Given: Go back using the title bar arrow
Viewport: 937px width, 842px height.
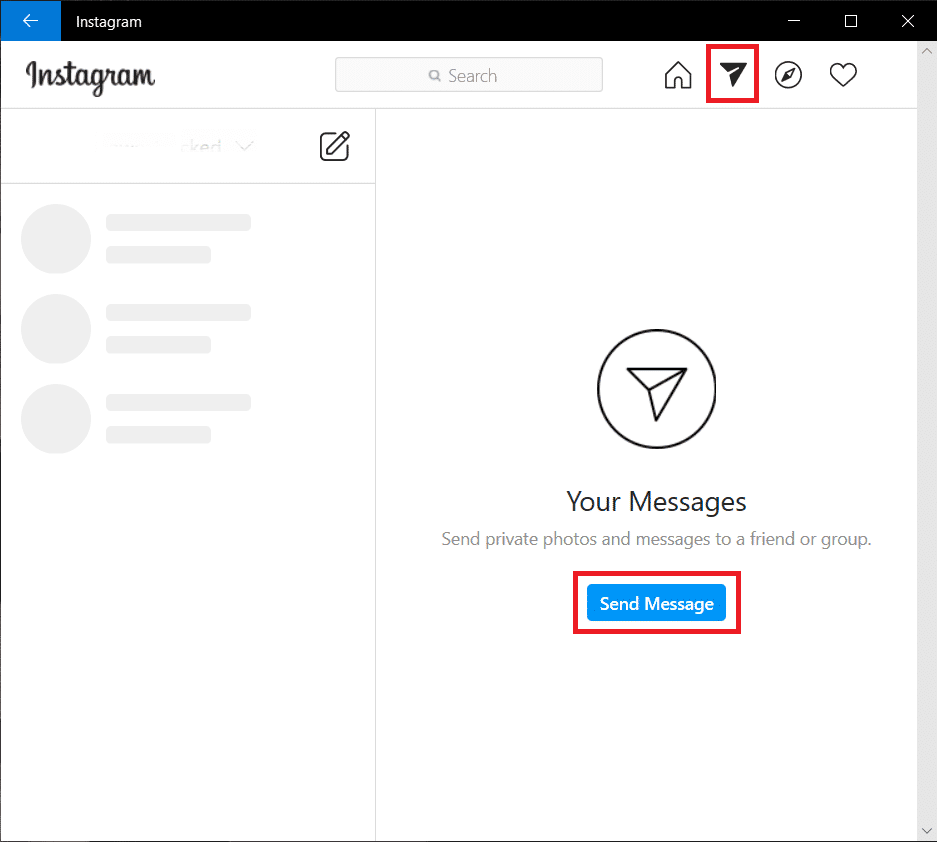Looking at the screenshot, I should pyautogui.click(x=30, y=21).
